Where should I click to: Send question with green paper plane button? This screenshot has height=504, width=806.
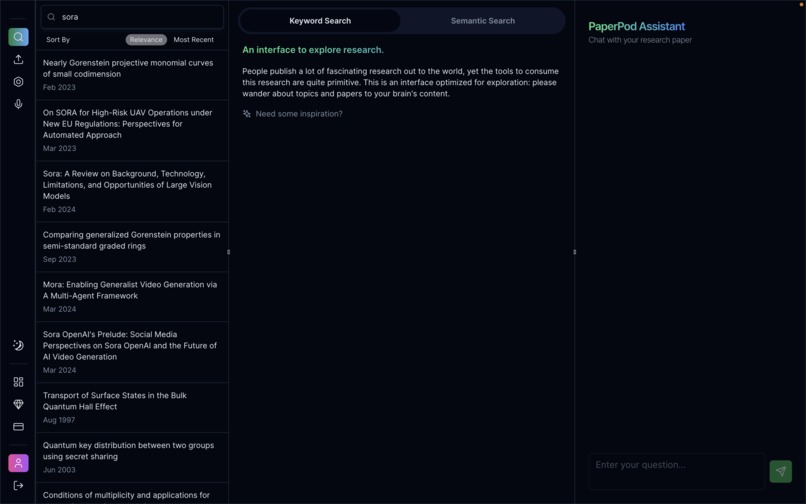(780, 471)
